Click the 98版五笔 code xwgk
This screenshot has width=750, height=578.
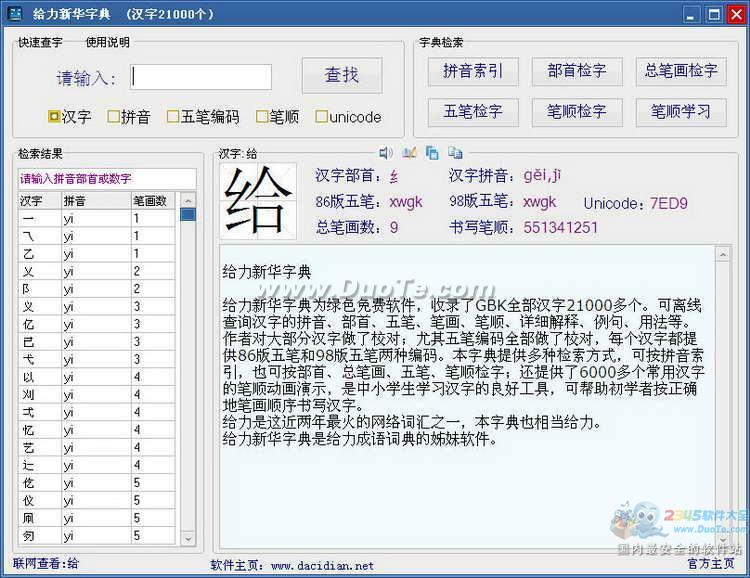coord(540,201)
